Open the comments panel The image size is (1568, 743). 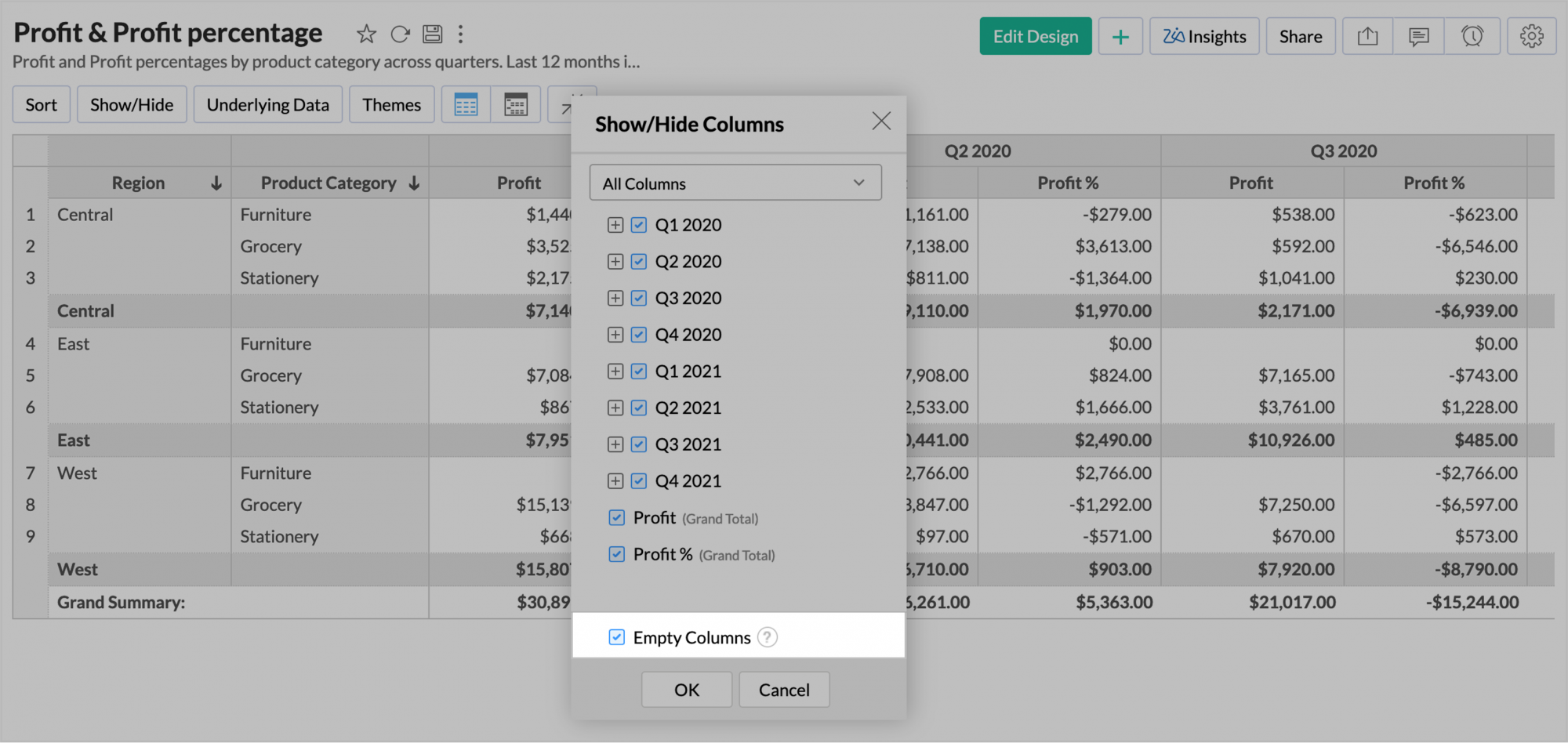tap(1417, 35)
